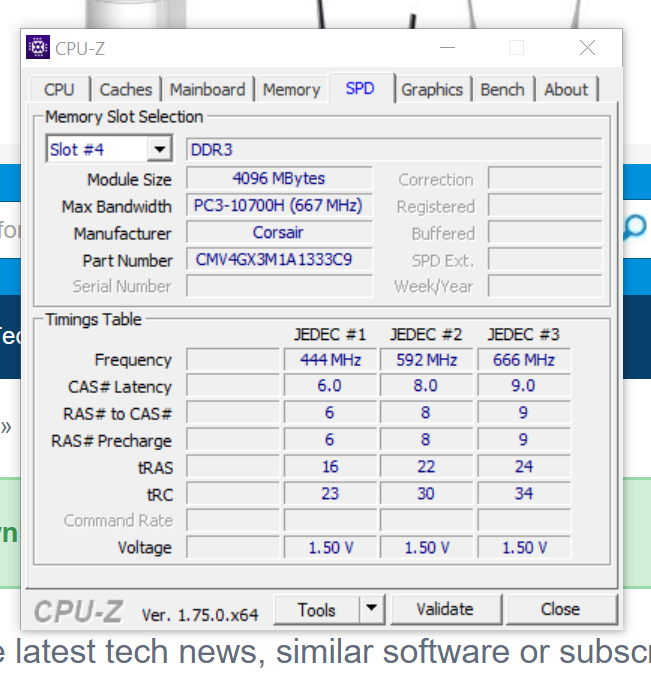
Task: Click the tRC value 30
Action: (x=426, y=494)
